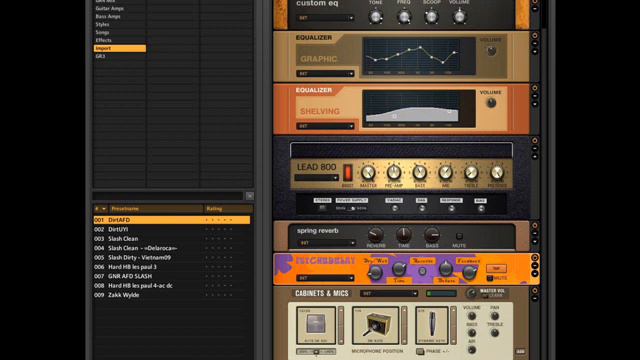Screen dimensions: 640x360
Task: Minimize the Psychedelay module
Action: 535,266
